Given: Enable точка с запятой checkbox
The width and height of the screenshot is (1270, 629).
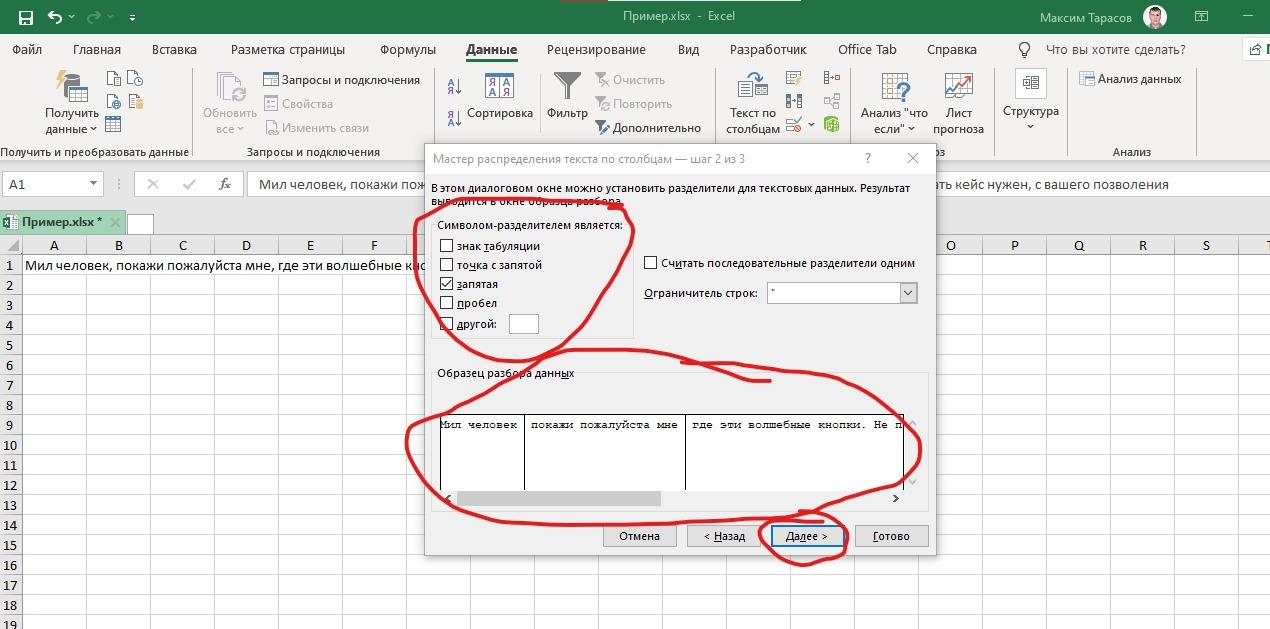Looking at the screenshot, I should click(x=447, y=265).
